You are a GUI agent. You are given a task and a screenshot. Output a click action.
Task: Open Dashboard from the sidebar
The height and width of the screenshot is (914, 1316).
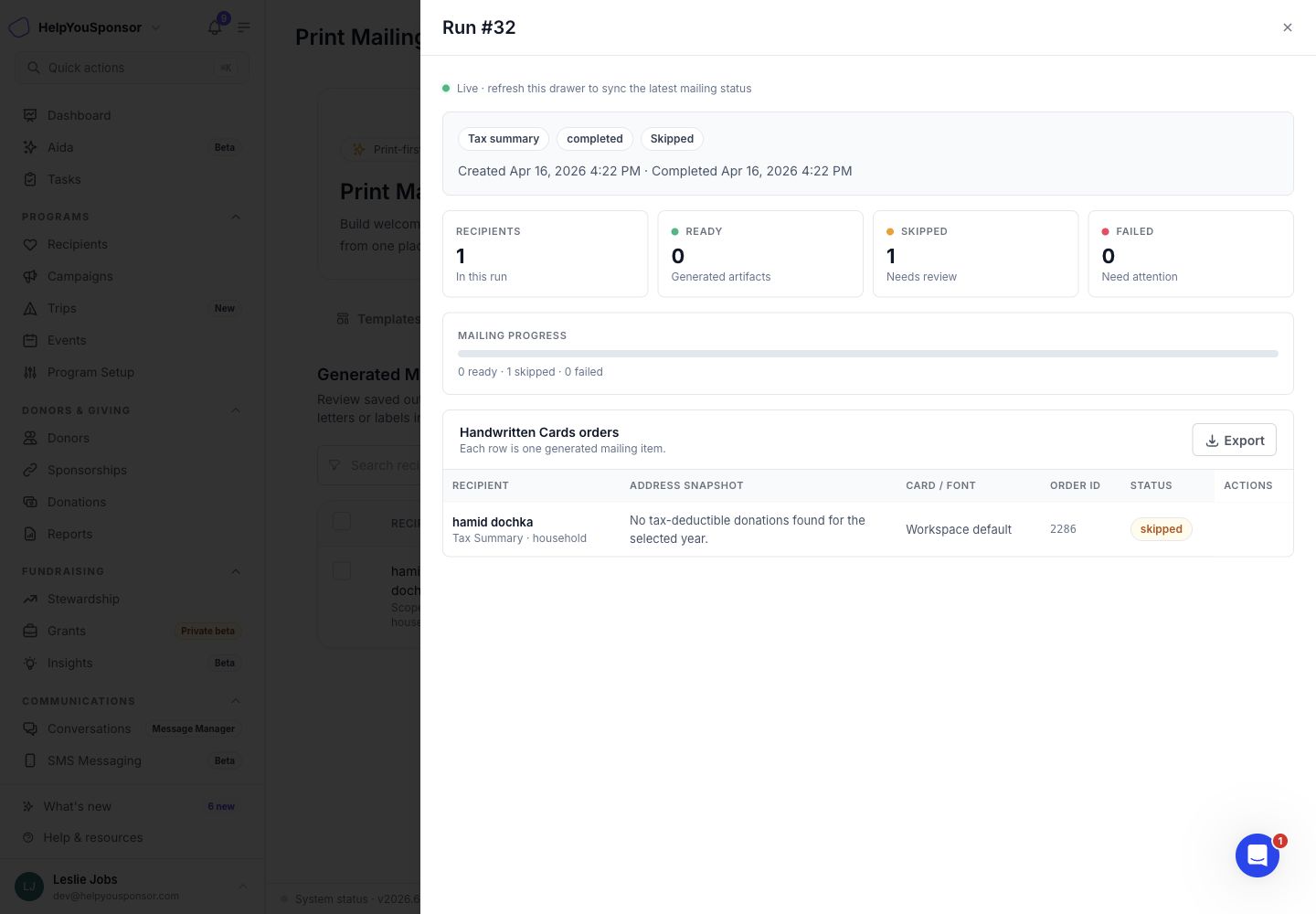coord(132,115)
